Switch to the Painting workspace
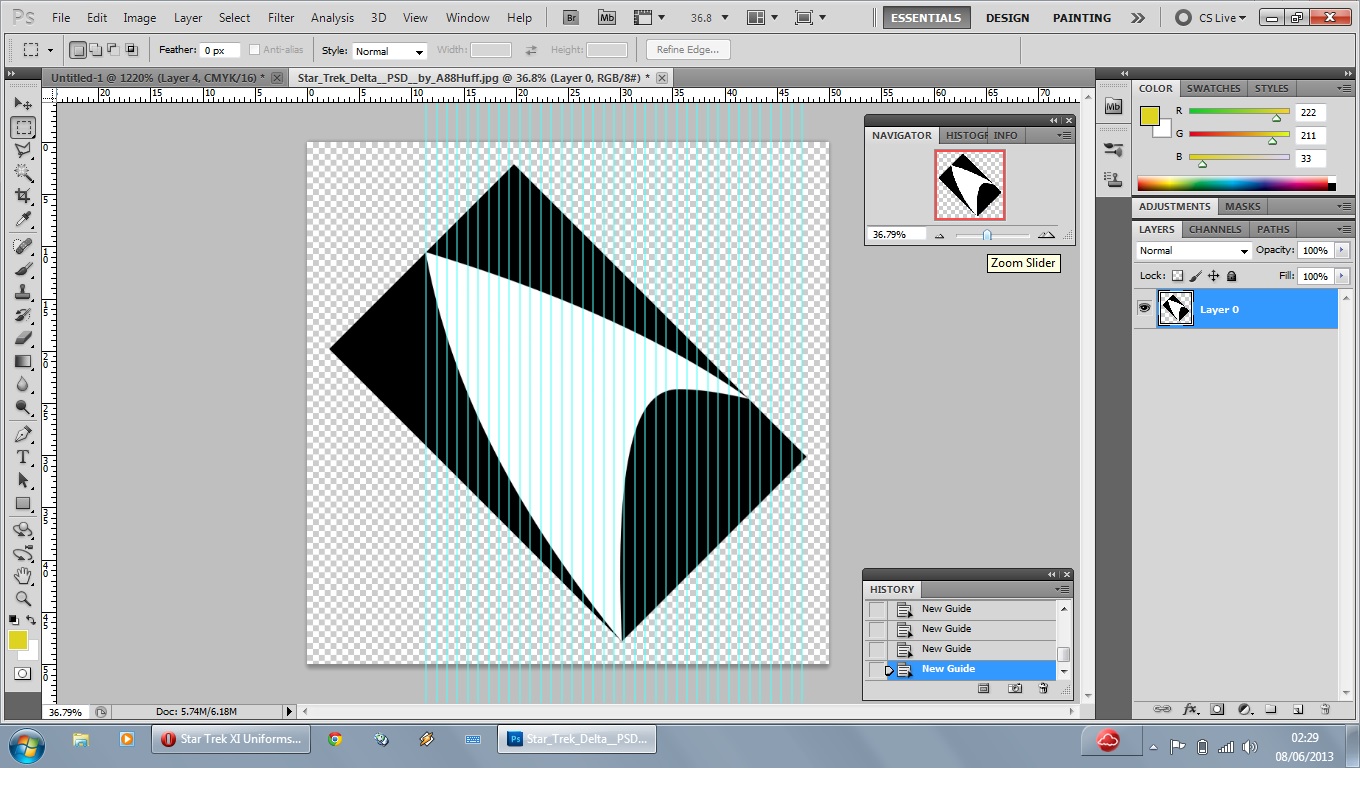The width and height of the screenshot is (1360, 800). (x=1082, y=18)
